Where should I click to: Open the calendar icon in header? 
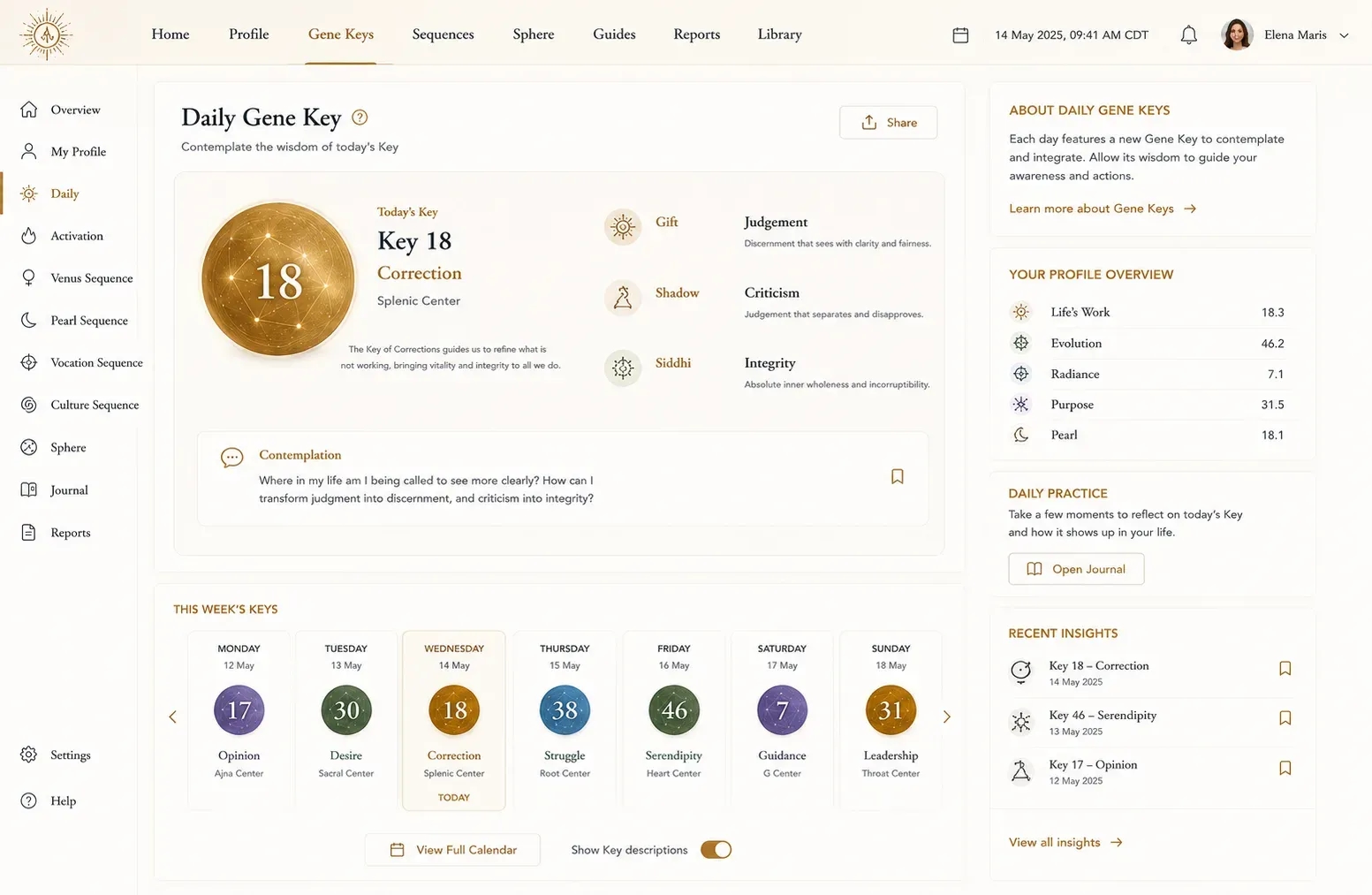click(960, 35)
